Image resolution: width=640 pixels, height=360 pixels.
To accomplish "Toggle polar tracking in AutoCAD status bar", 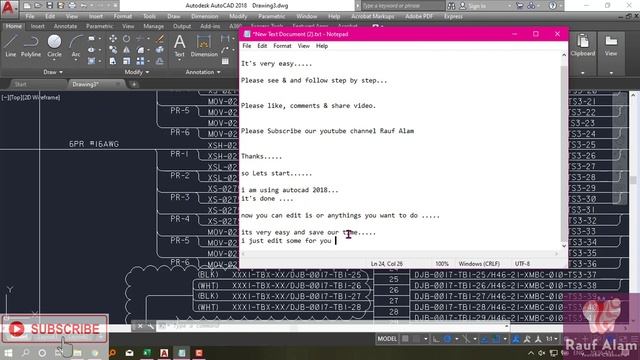I will (447, 339).
